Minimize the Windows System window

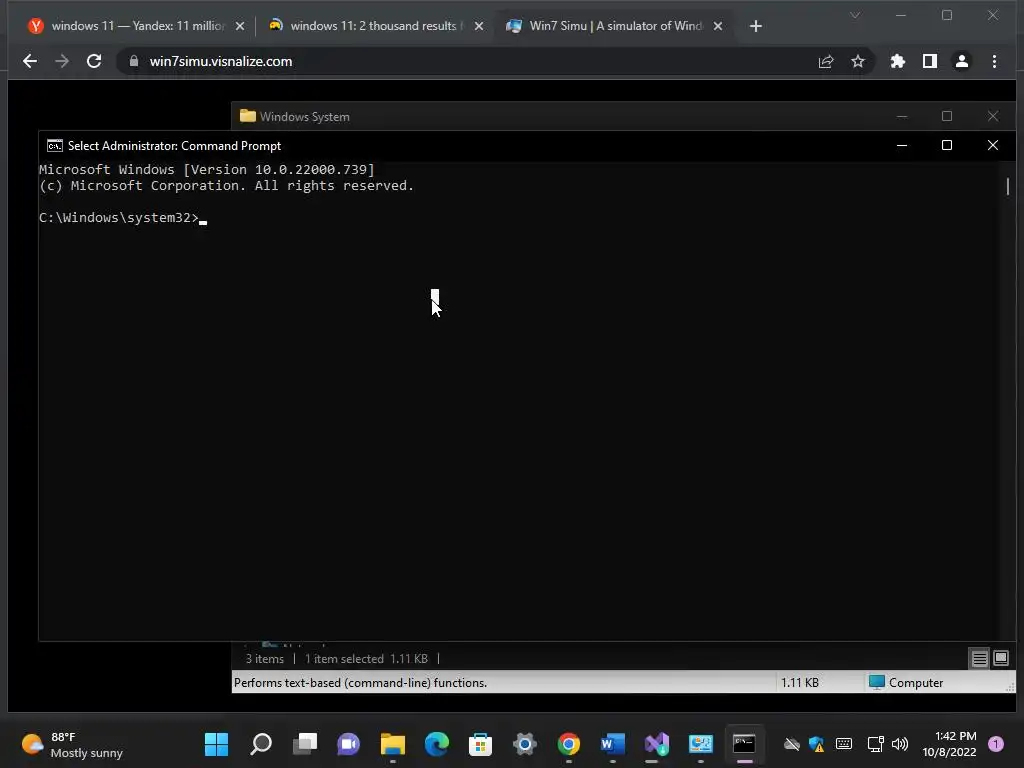[902, 116]
